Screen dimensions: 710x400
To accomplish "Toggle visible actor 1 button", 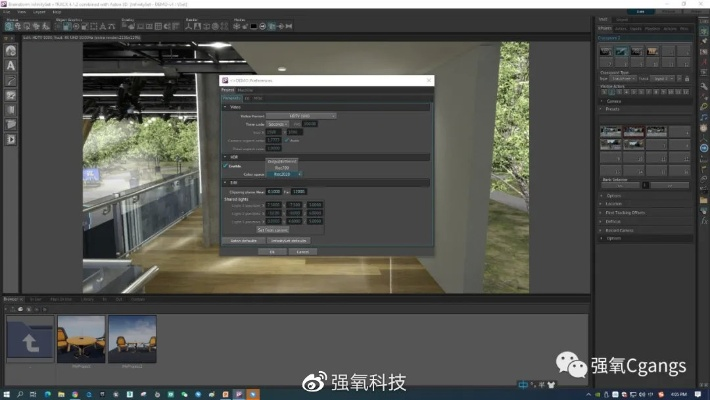I will click(x=604, y=92).
